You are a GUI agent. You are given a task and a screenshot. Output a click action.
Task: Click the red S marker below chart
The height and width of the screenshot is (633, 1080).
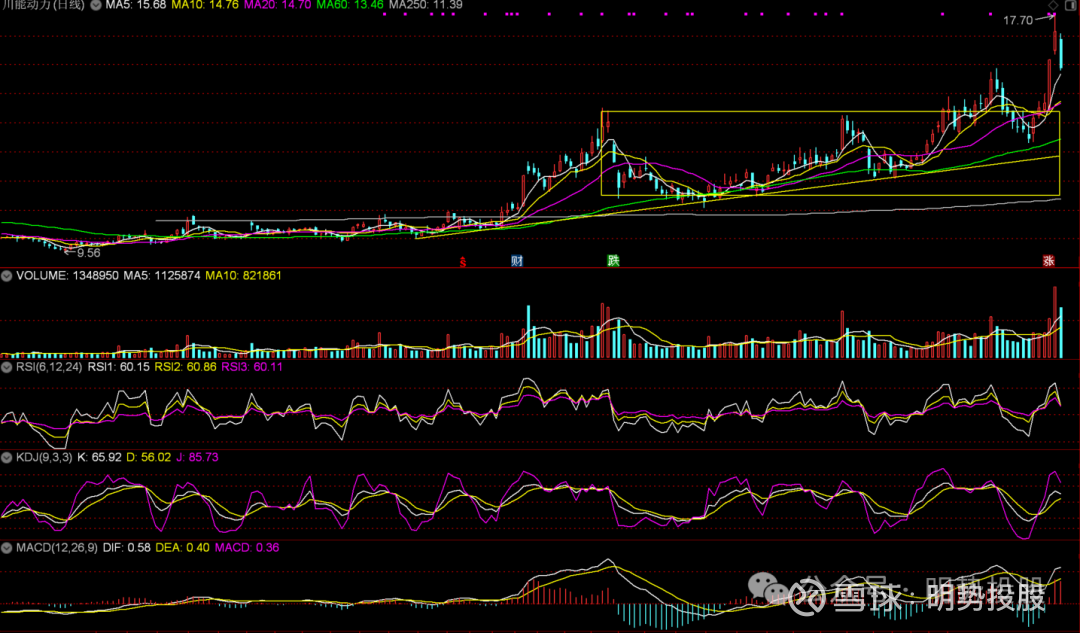click(x=463, y=262)
